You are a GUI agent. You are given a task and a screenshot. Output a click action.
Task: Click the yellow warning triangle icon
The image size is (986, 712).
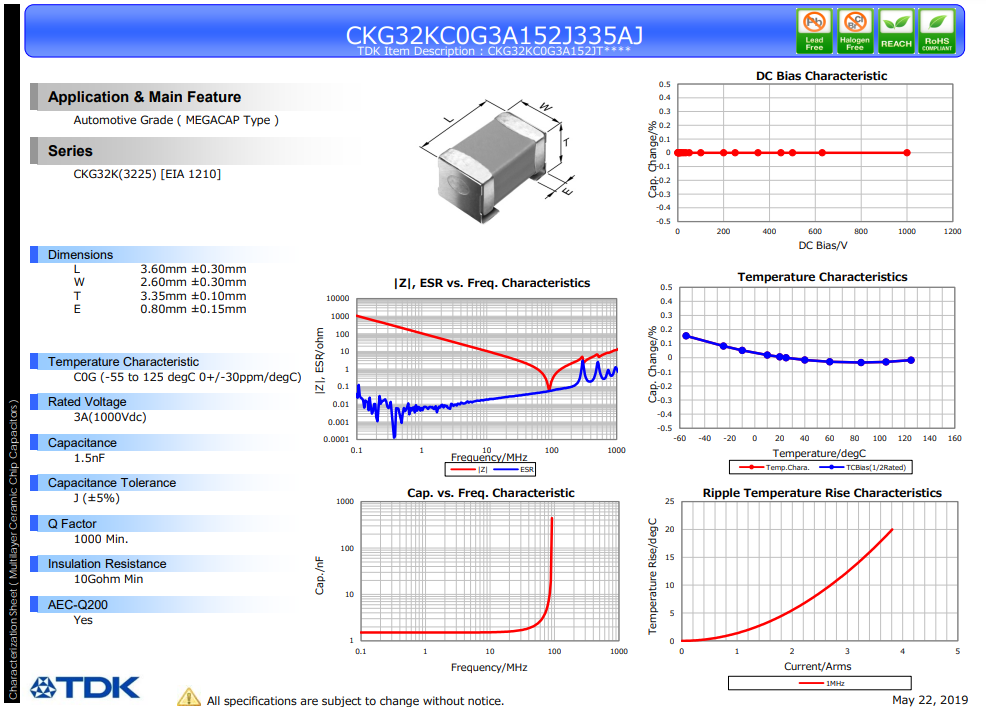click(x=189, y=698)
